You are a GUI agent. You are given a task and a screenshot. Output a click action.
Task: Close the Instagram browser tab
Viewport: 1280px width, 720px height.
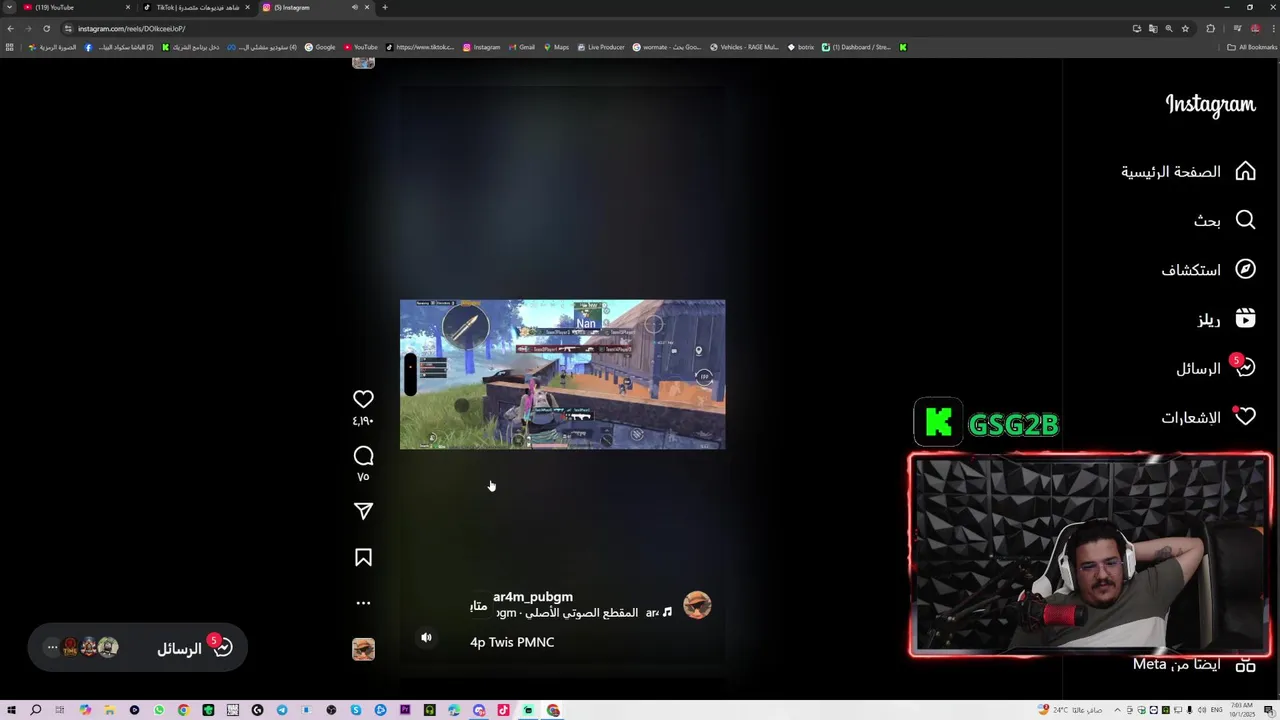coord(367,7)
